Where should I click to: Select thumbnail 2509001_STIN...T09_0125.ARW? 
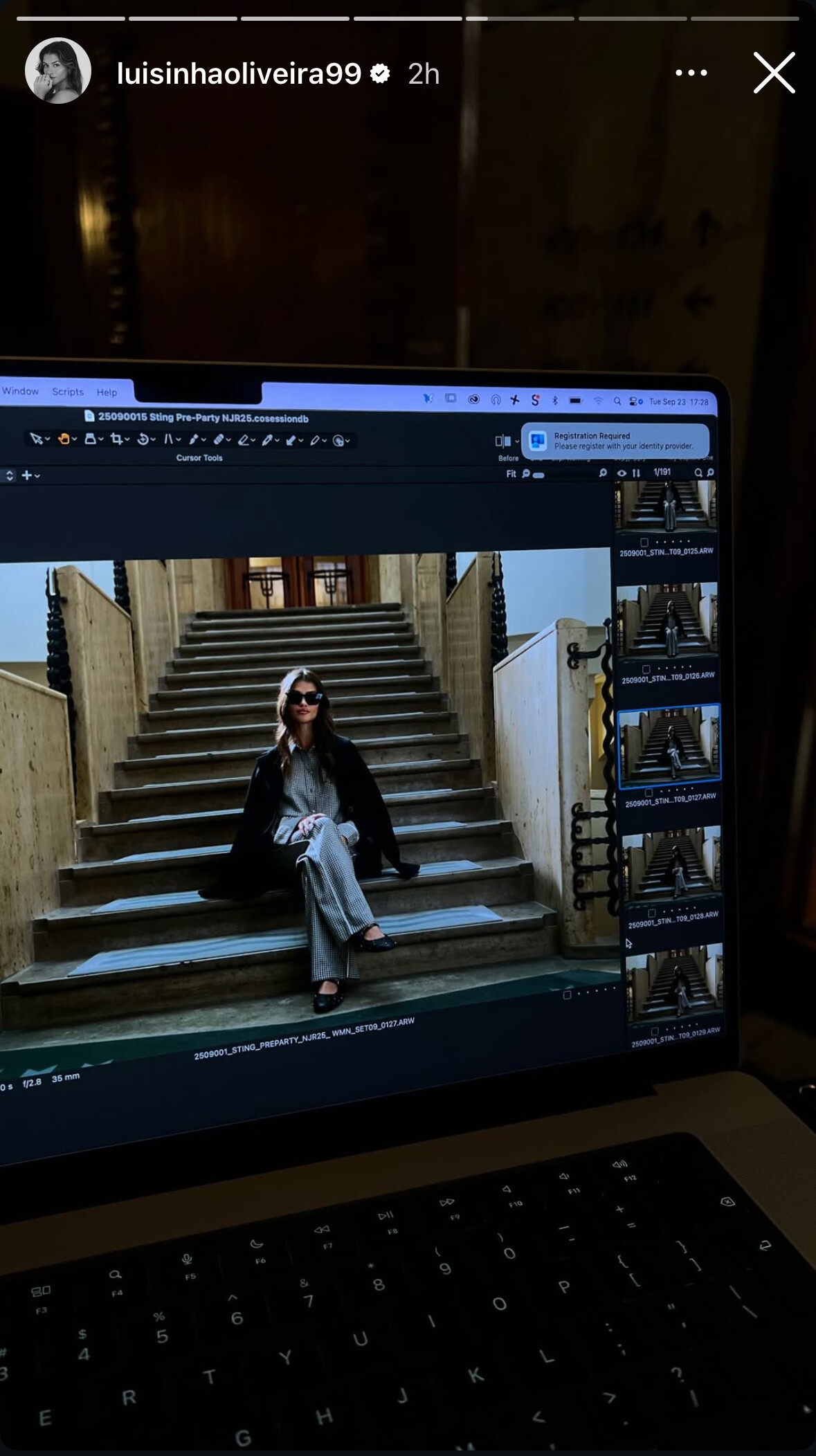tap(666, 507)
